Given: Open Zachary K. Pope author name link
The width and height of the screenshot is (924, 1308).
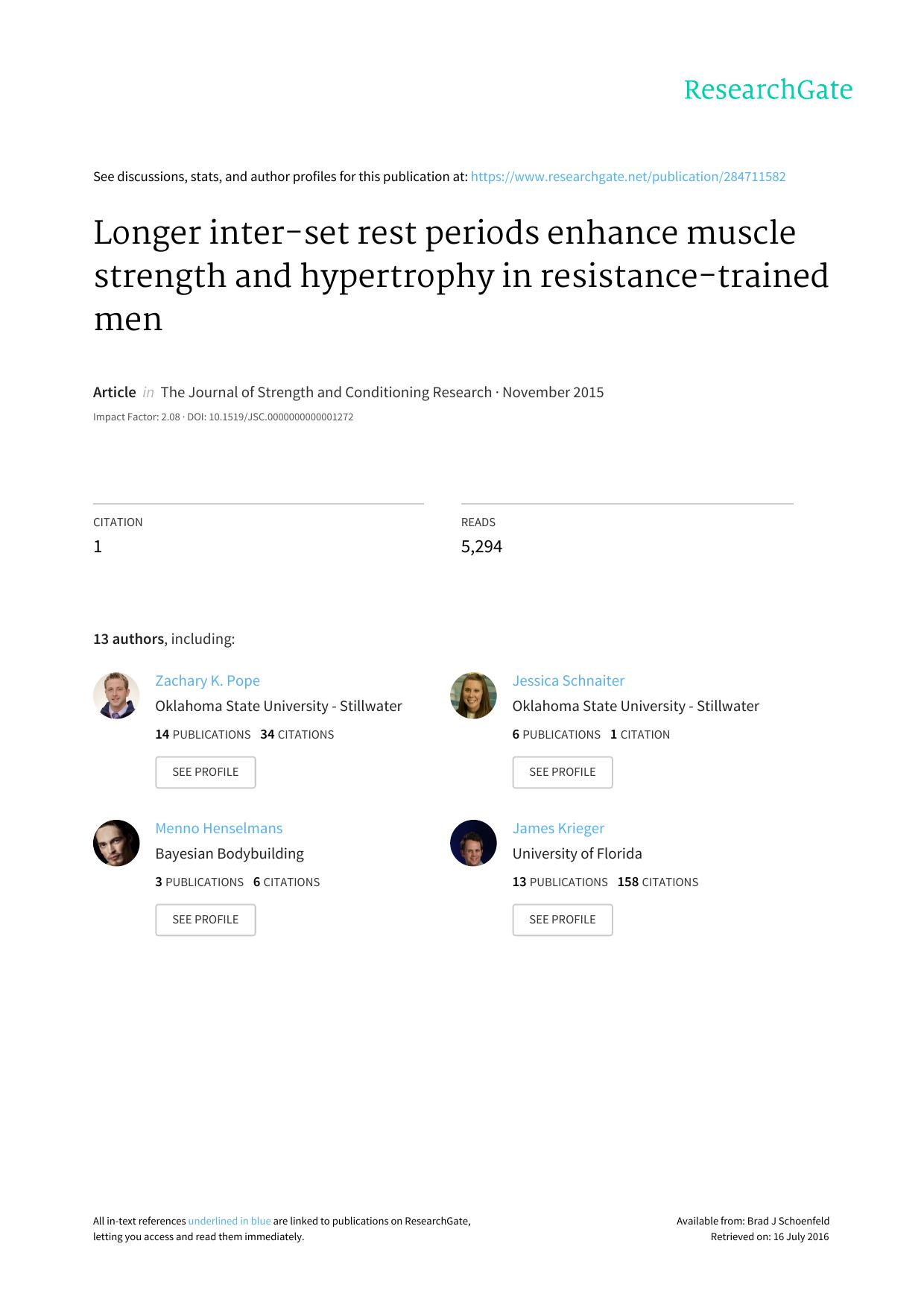Looking at the screenshot, I should pos(207,680).
